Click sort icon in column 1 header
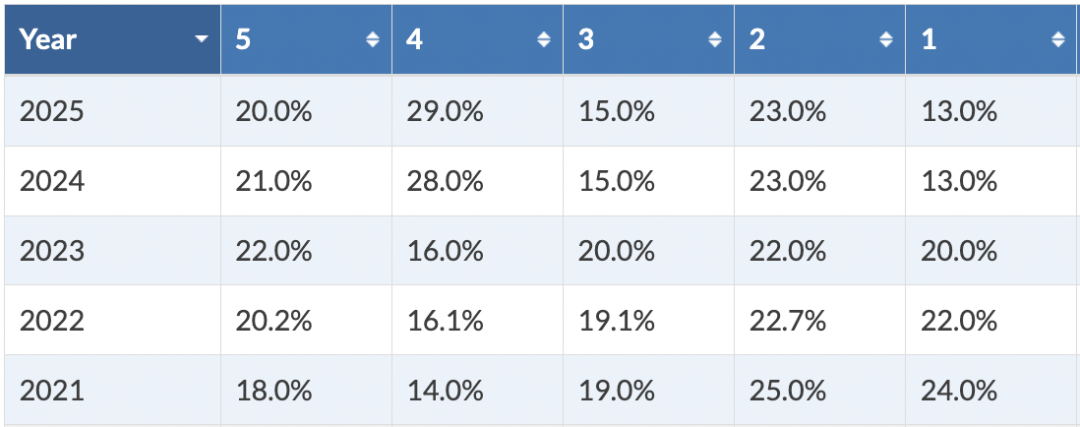This screenshot has width=1080, height=427. point(1057,40)
